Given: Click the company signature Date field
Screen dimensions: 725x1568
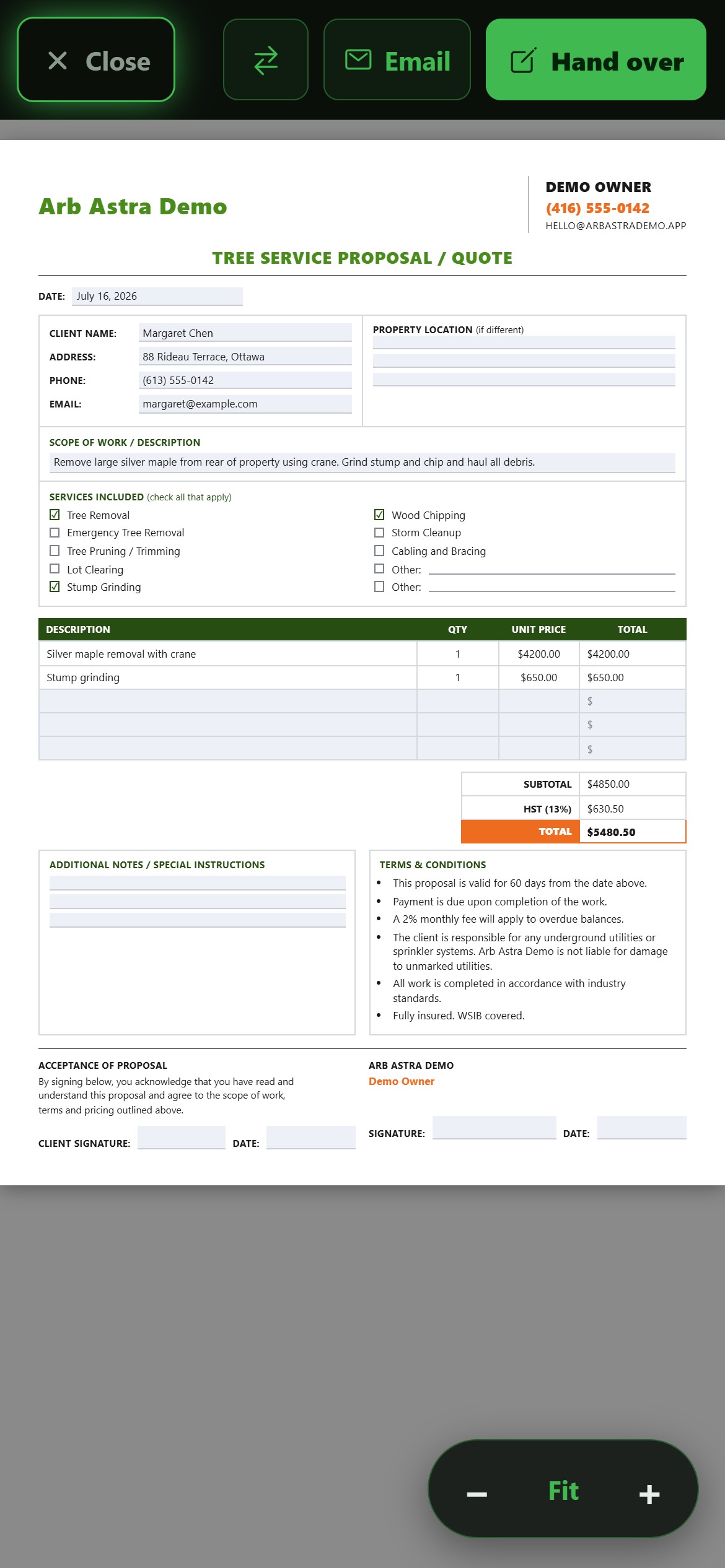Looking at the screenshot, I should point(642,1128).
